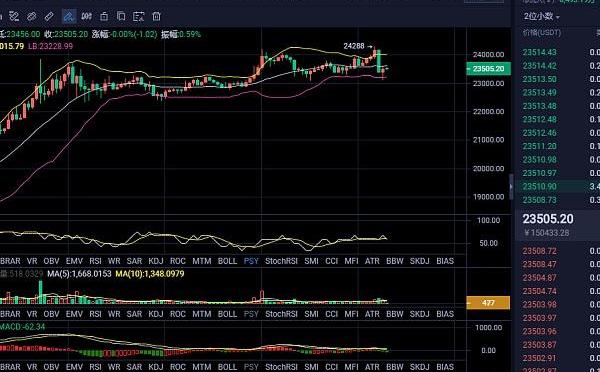Click the trash can delete-drawings icon
The height and width of the screenshot is (372, 600).
[x=157, y=16]
